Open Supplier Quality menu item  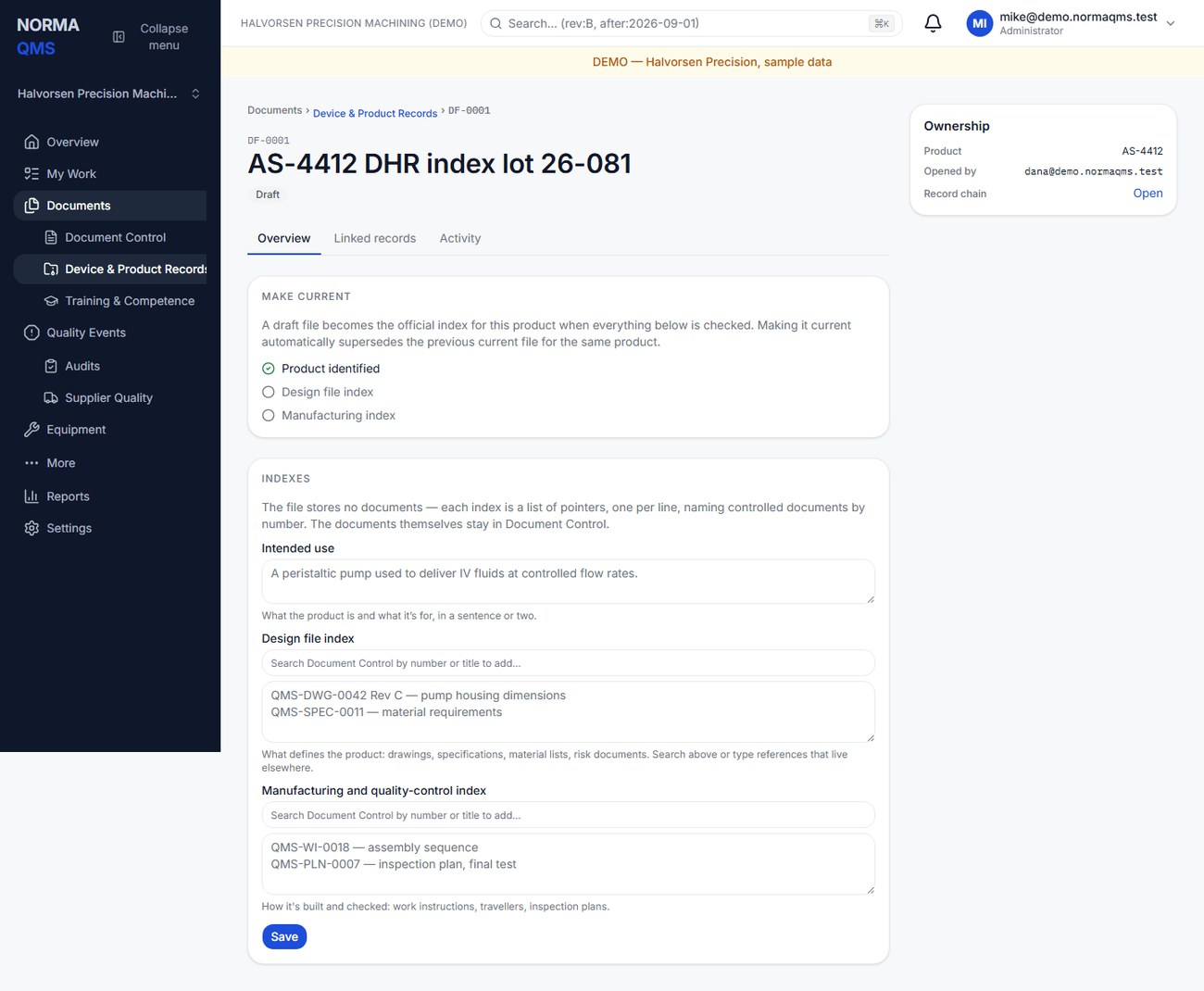click(x=109, y=398)
